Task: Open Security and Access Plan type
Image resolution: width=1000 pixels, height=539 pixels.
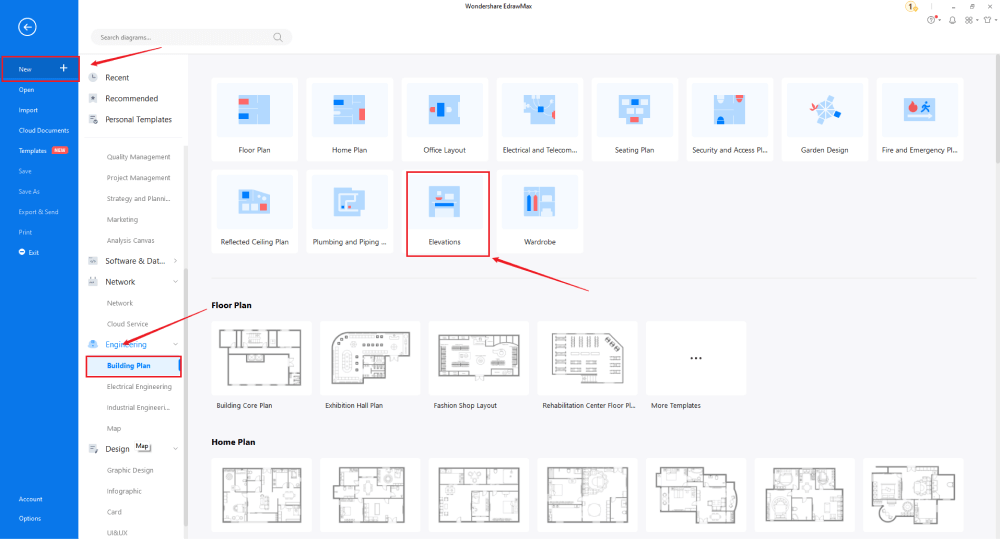Action: [730, 119]
